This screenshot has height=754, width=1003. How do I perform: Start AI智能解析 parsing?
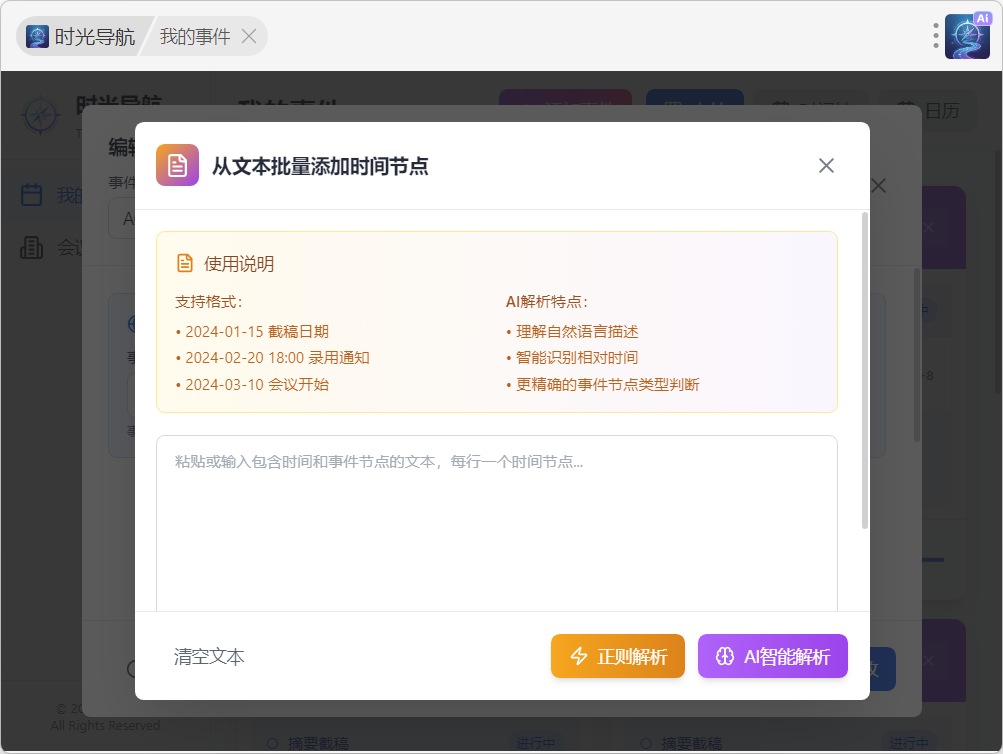point(772,657)
